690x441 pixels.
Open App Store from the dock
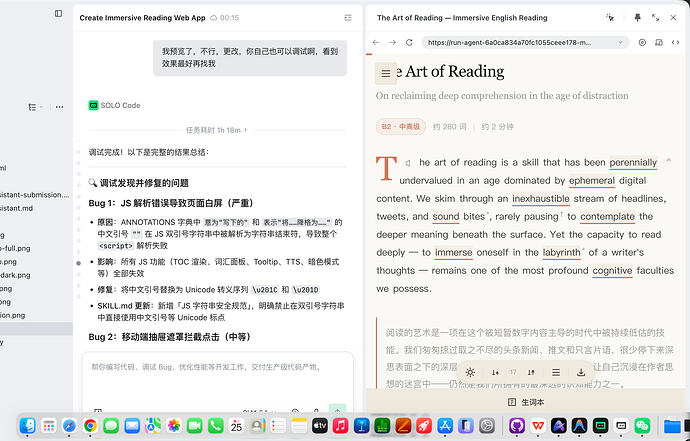pos(445,426)
